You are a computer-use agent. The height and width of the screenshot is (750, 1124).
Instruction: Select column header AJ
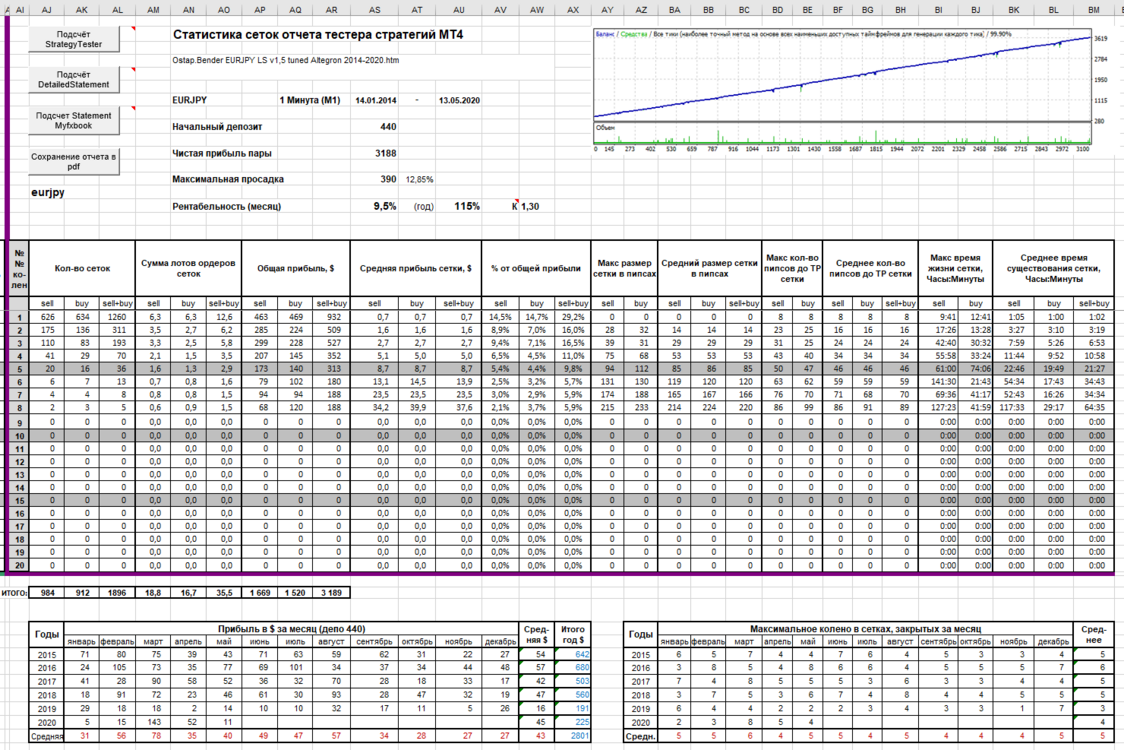pyautogui.click(x=47, y=10)
